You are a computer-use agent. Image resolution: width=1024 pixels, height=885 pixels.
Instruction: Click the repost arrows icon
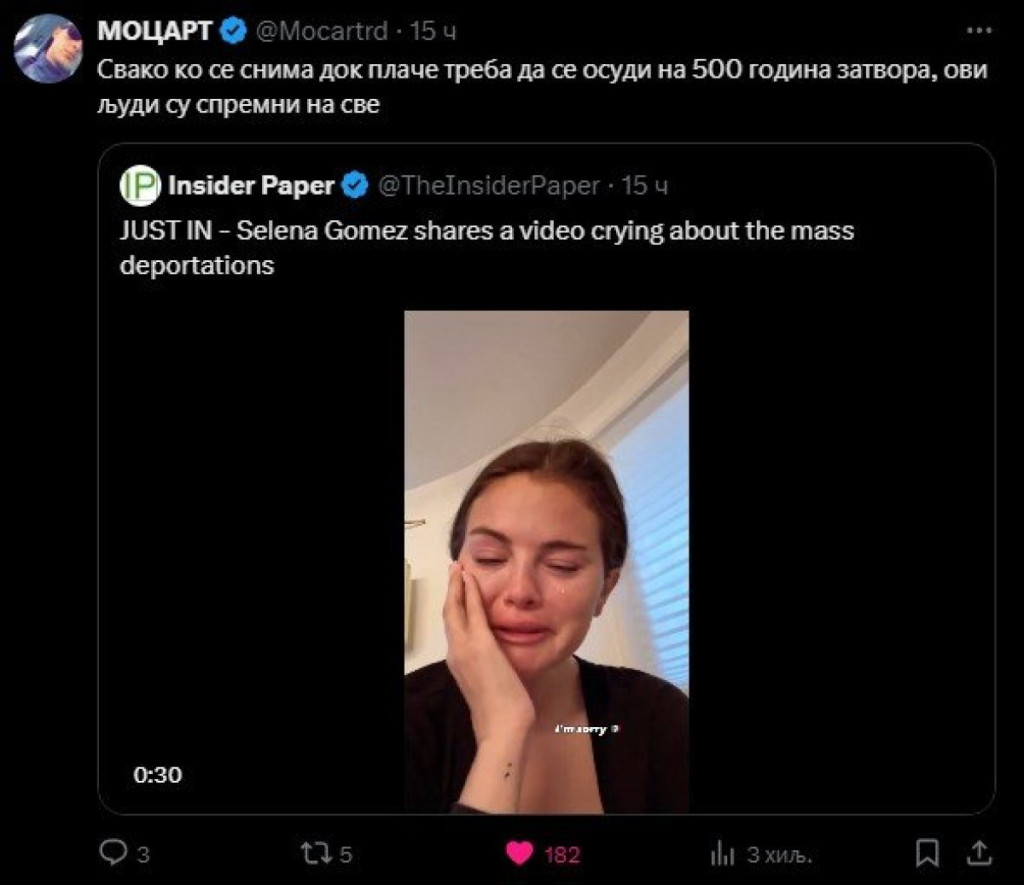314,853
